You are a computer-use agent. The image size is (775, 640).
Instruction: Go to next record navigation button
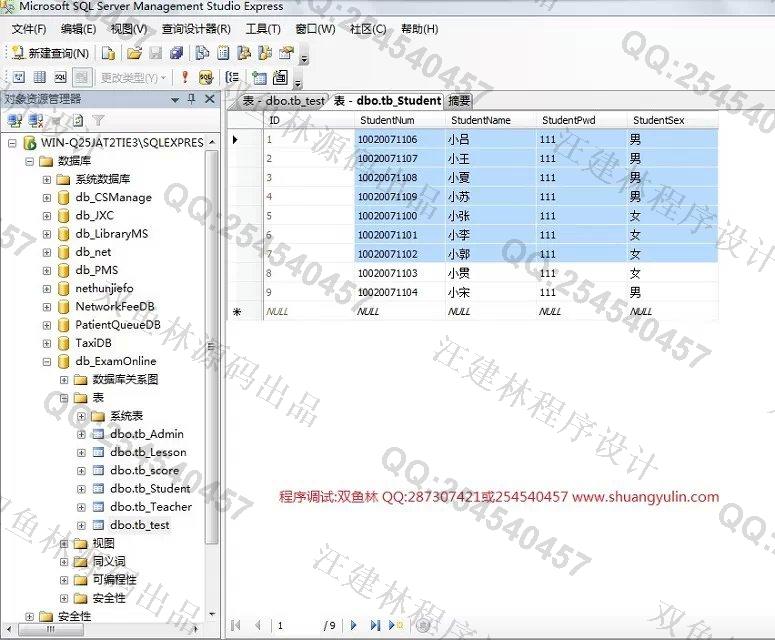(x=353, y=625)
